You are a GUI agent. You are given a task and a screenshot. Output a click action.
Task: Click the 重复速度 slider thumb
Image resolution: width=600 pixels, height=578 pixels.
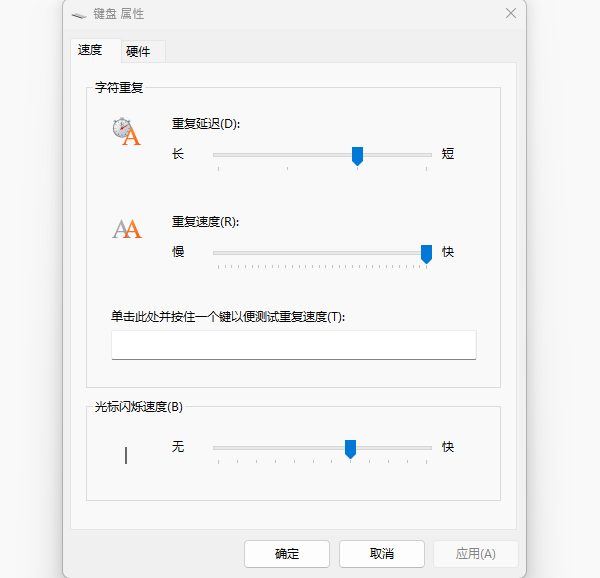[426, 254]
